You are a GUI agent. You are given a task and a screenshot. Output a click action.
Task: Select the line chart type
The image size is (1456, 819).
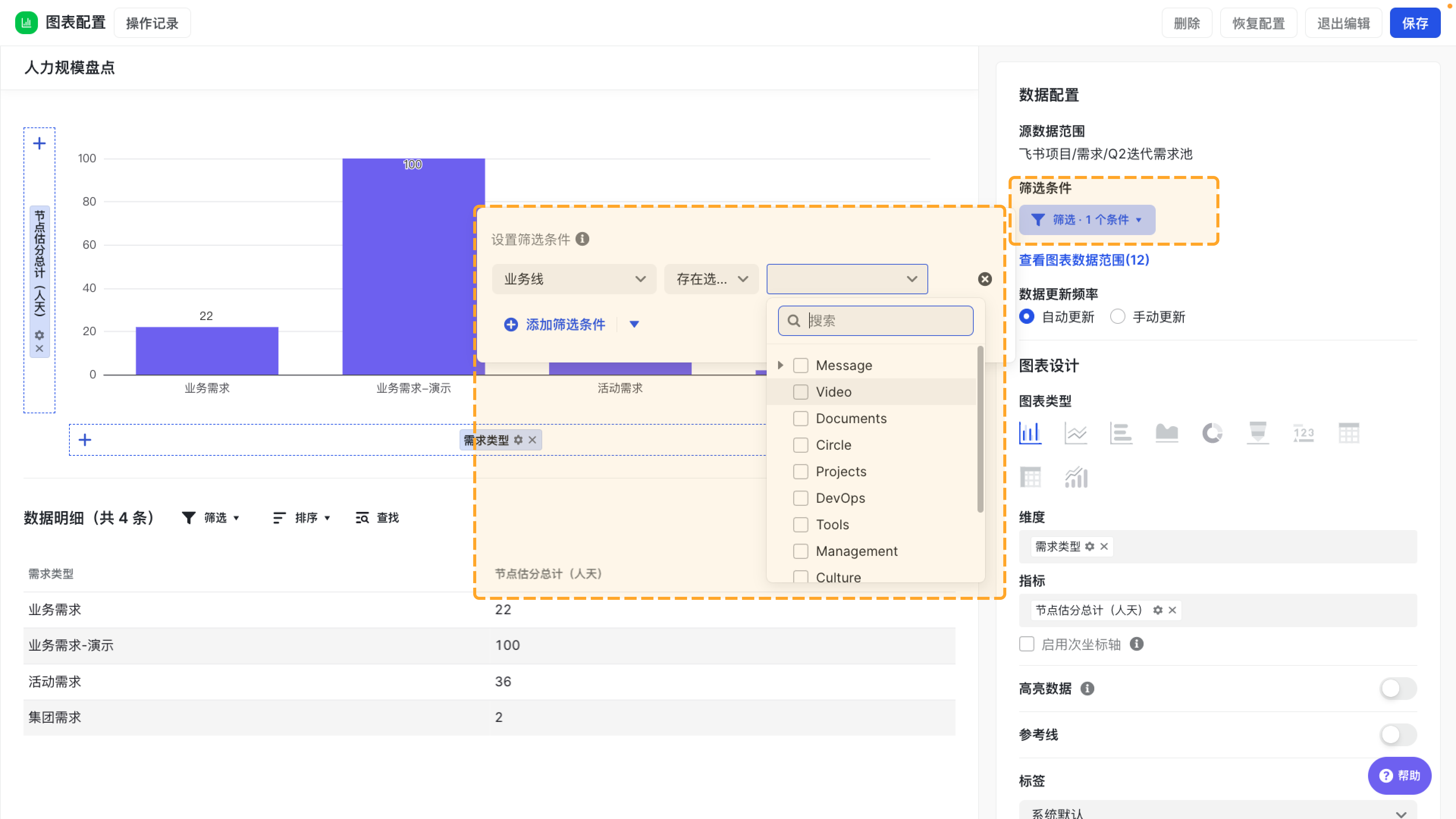click(1076, 433)
